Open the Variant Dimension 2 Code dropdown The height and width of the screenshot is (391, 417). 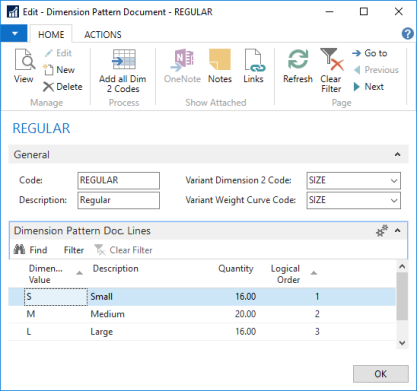[394, 181]
